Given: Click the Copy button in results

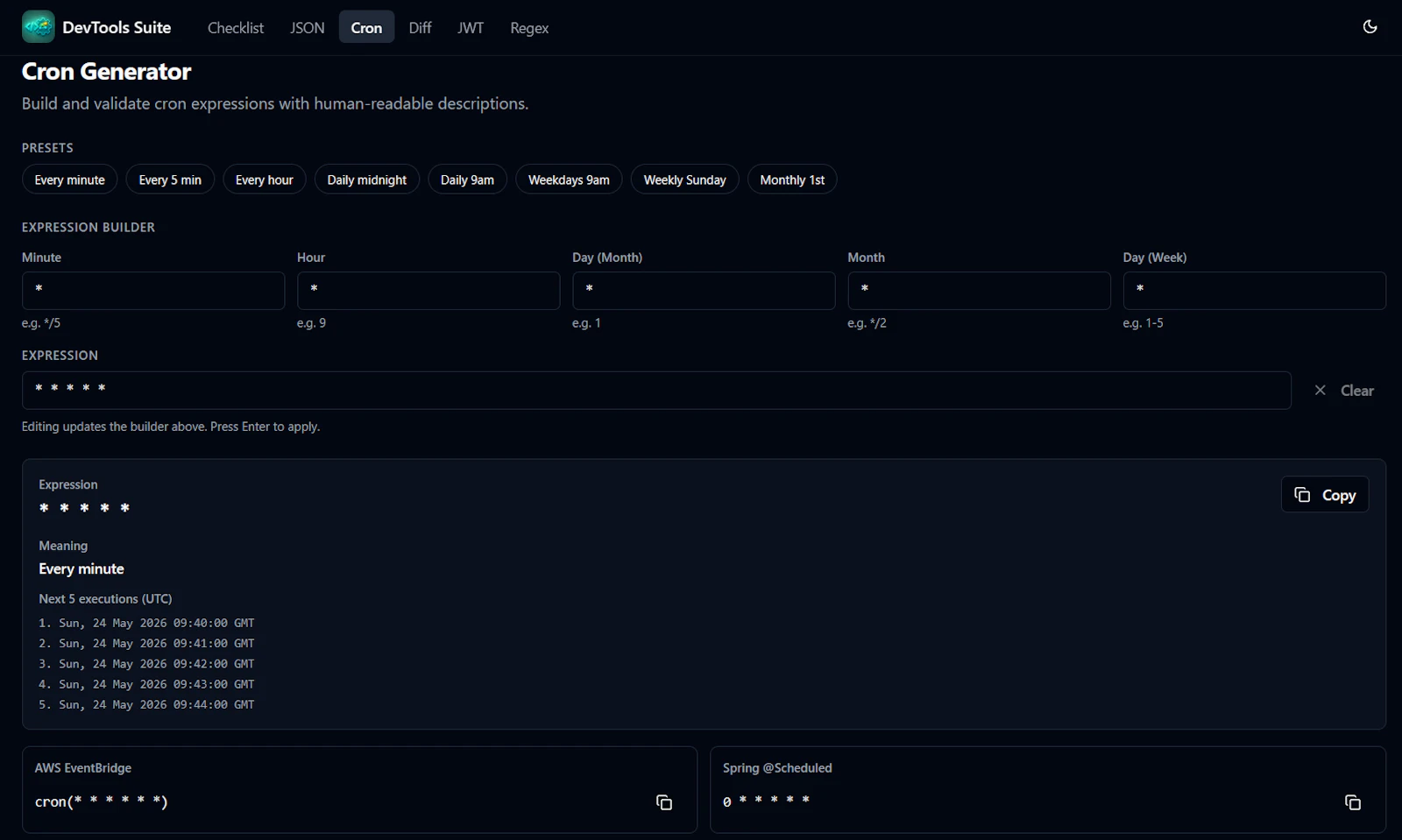Looking at the screenshot, I should (1325, 495).
